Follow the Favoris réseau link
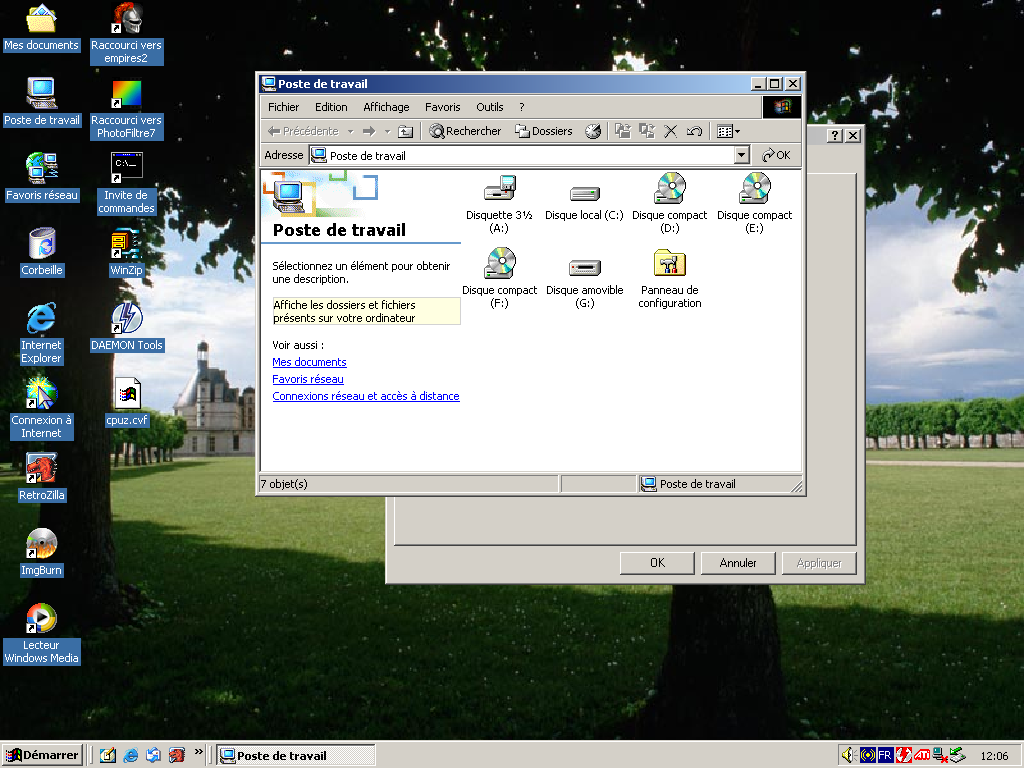Image resolution: width=1024 pixels, height=768 pixels. click(308, 379)
